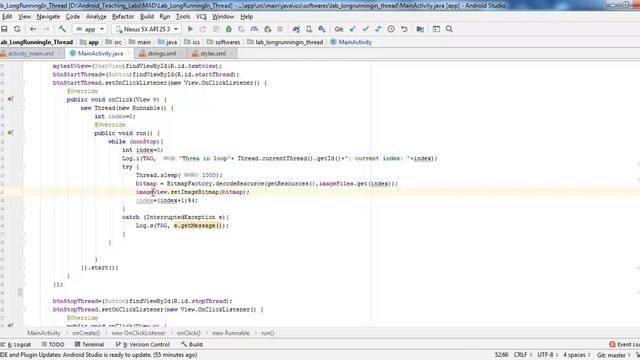Collapse code fold at btnStartThread.setOnClickListener line

click(23, 83)
